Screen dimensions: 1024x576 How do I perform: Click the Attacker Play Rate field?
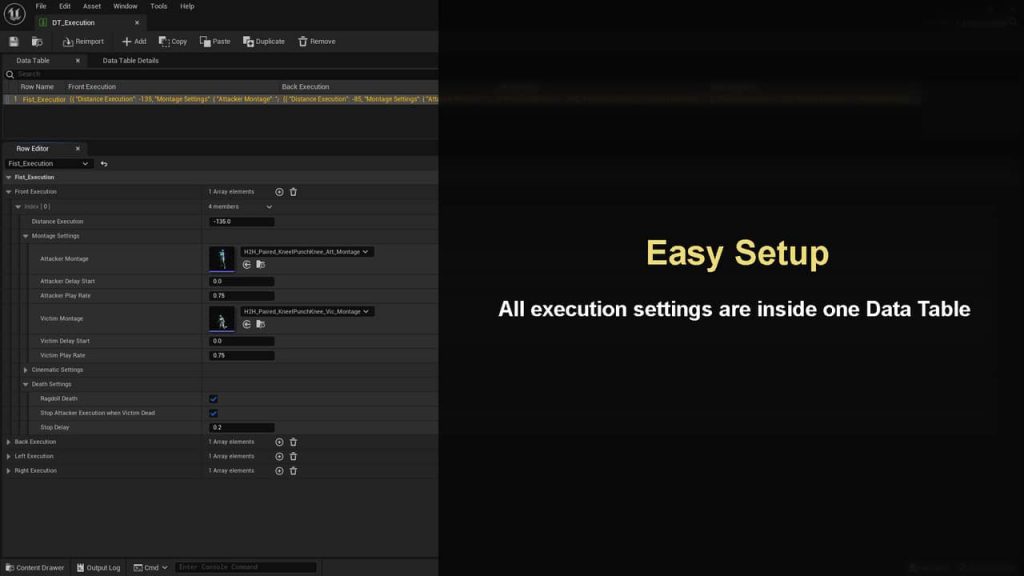(242, 296)
